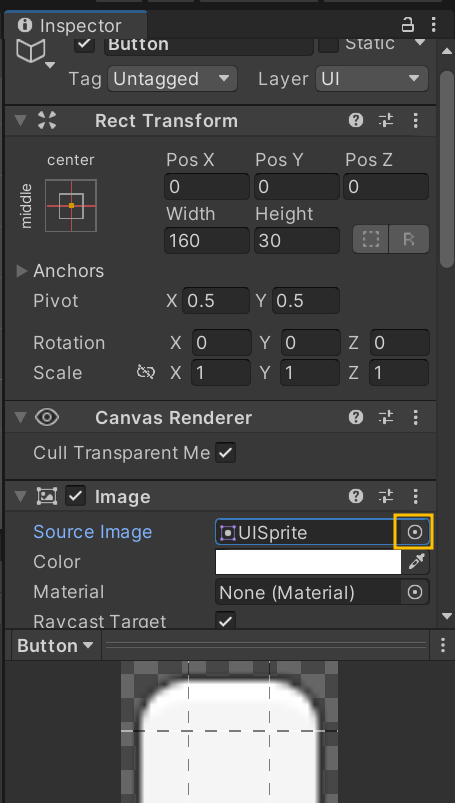Open the Layer UI dropdown
This screenshot has width=455, height=803.
[372, 79]
